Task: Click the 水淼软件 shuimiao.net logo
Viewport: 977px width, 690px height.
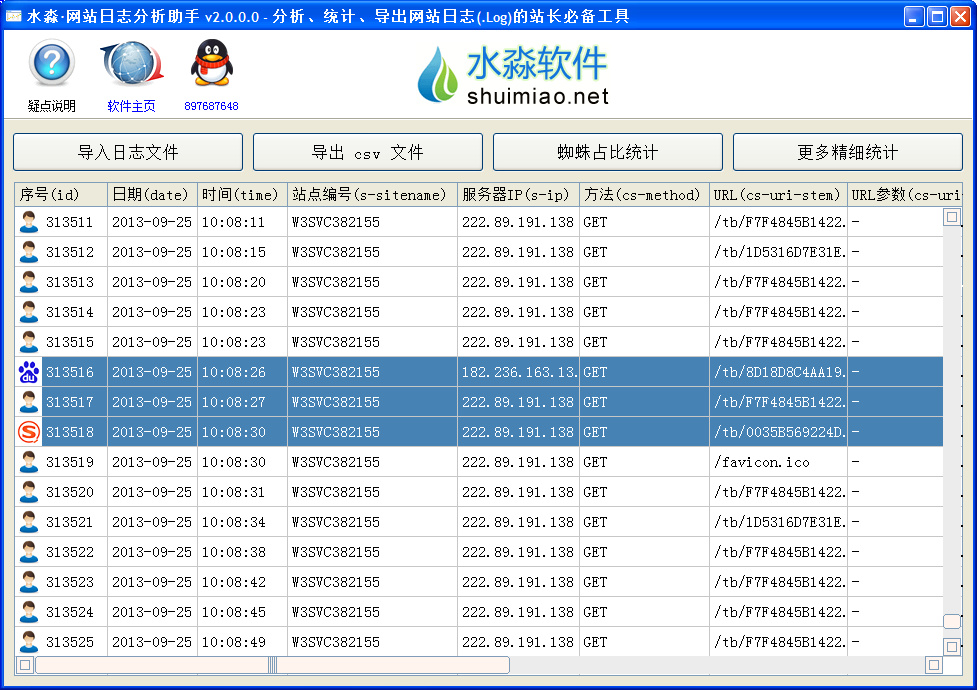Action: (x=513, y=74)
